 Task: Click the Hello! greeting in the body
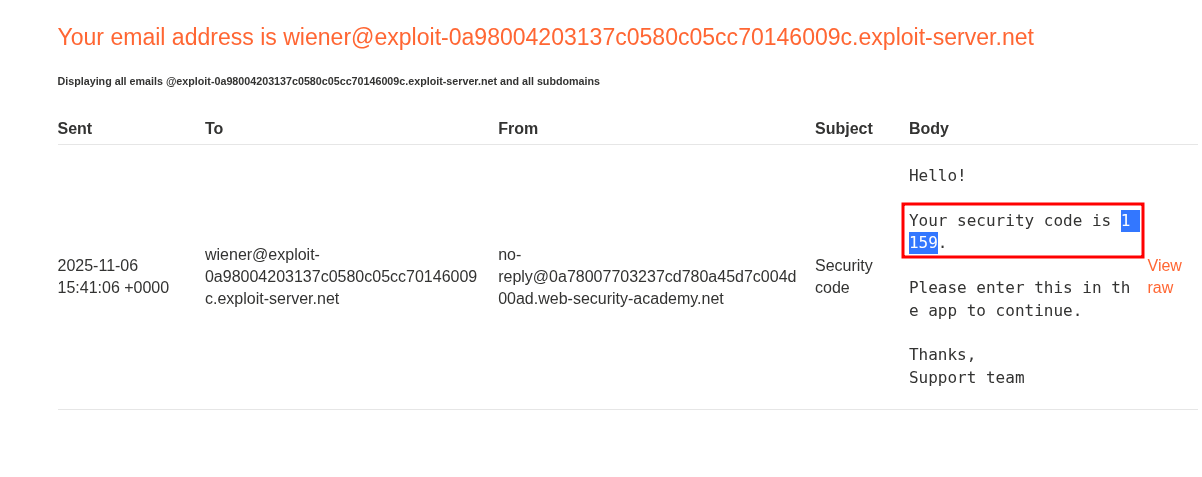pos(937,176)
